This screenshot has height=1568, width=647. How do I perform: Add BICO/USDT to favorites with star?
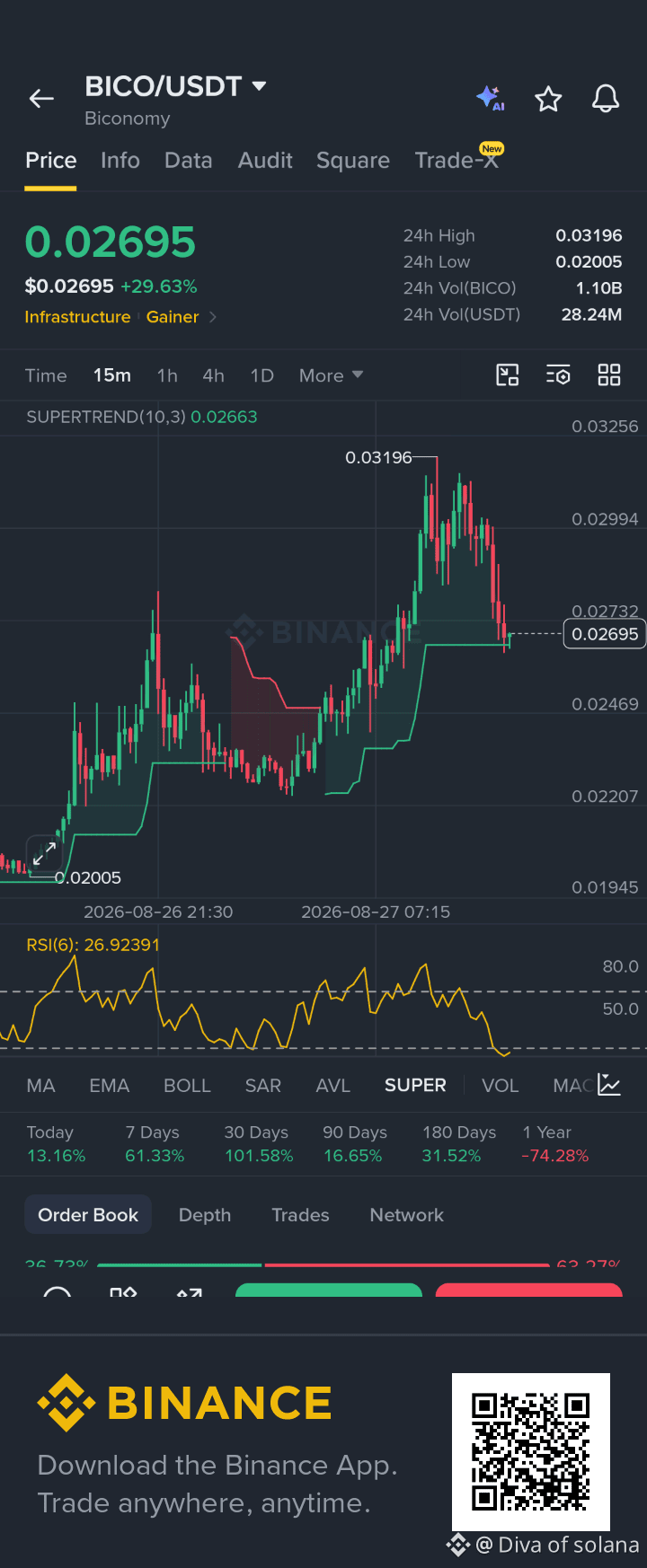(x=548, y=99)
